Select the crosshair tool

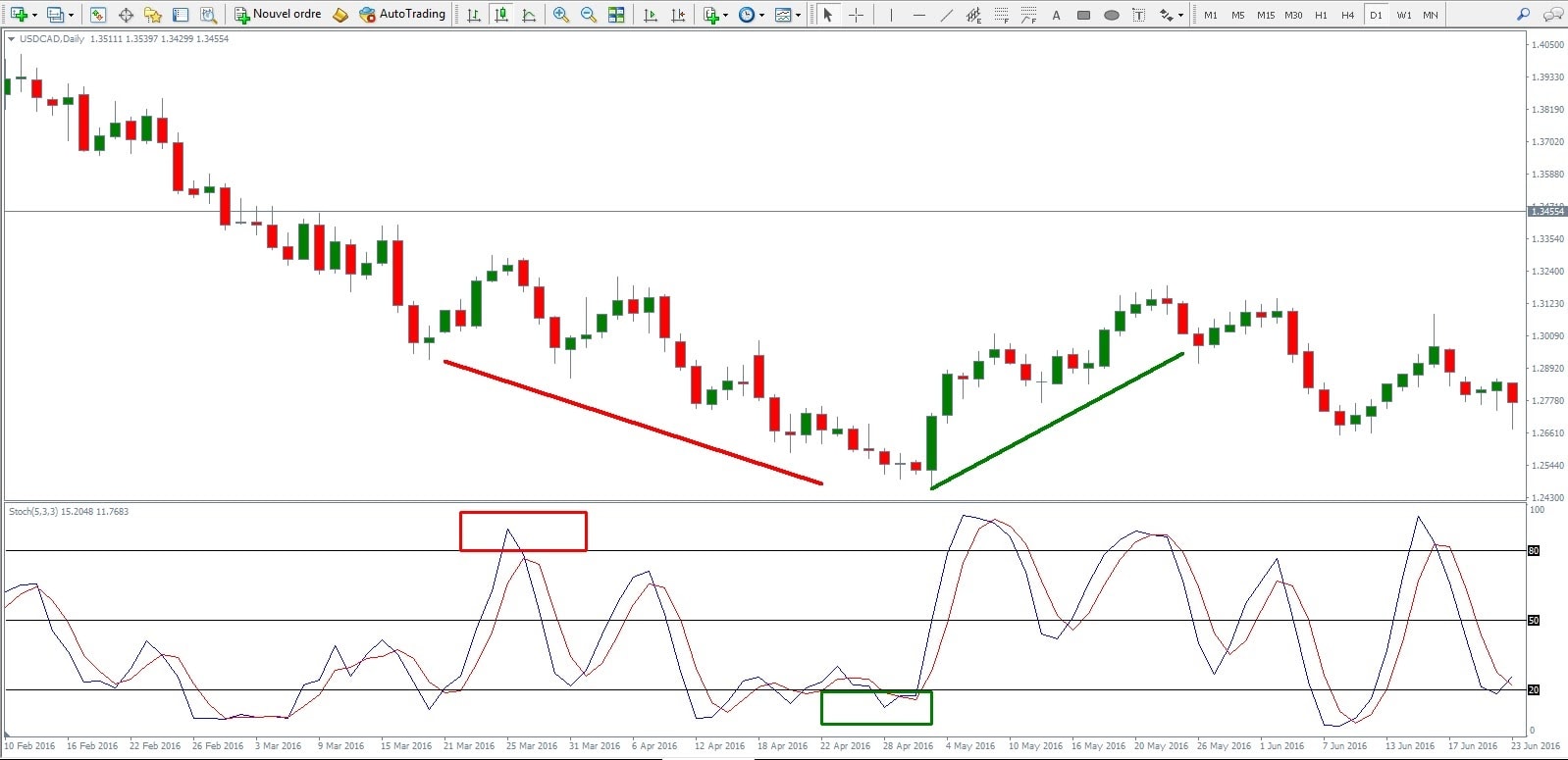pos(856,15)
